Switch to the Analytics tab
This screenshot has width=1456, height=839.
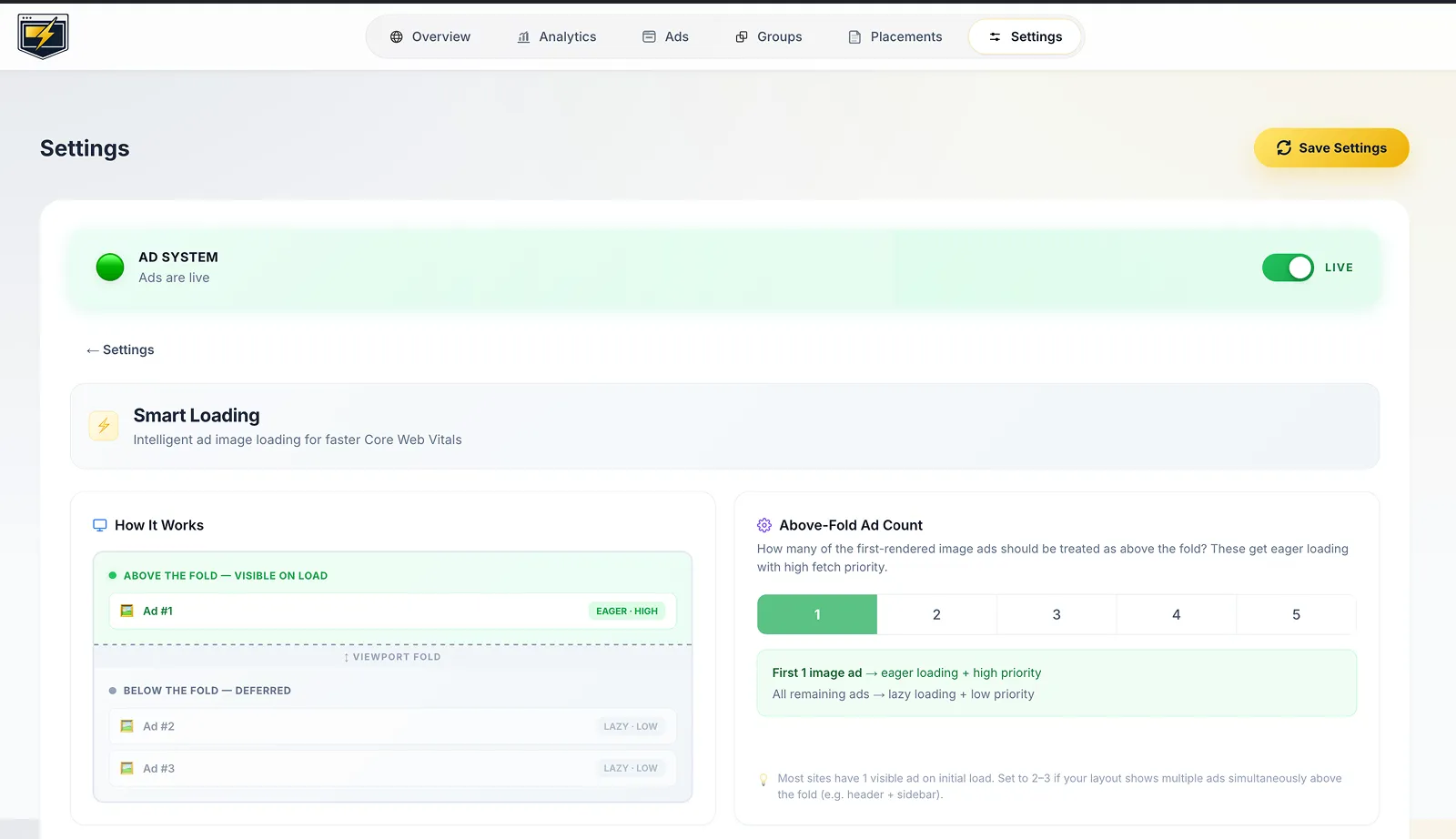tap(557, 37)
